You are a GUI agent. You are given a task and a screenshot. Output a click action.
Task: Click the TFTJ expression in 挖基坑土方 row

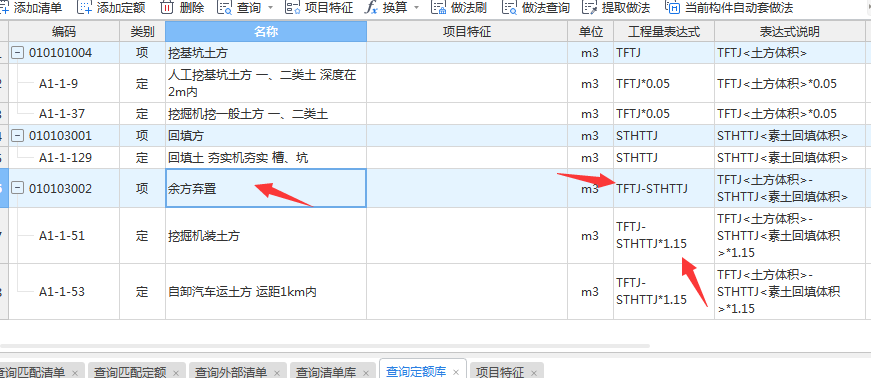coord(664,53)
